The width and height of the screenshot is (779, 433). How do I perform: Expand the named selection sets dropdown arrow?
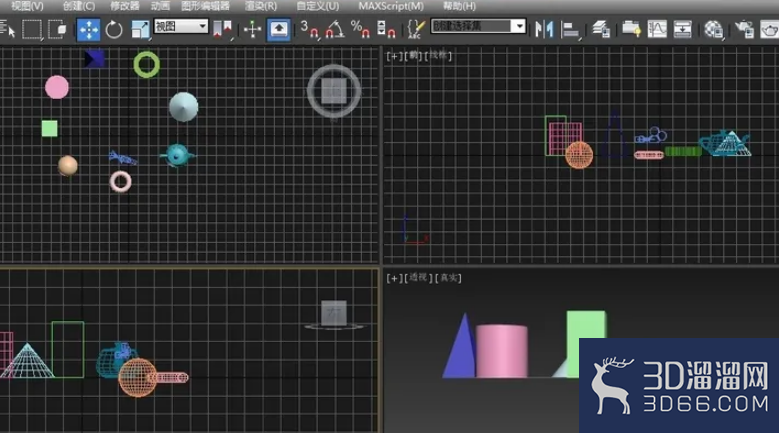519,26
